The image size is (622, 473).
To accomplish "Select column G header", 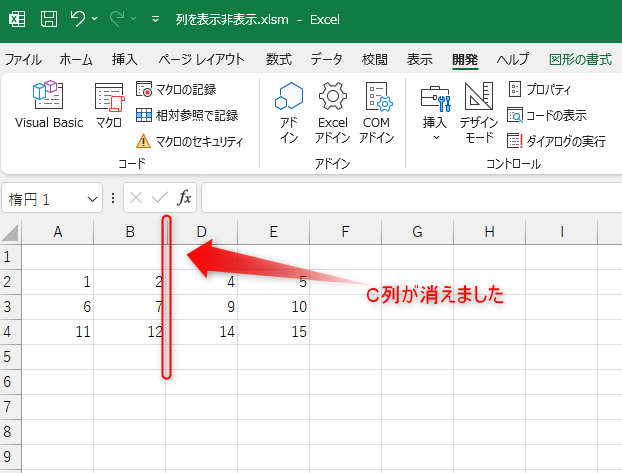I will click(x=417, y=232).
